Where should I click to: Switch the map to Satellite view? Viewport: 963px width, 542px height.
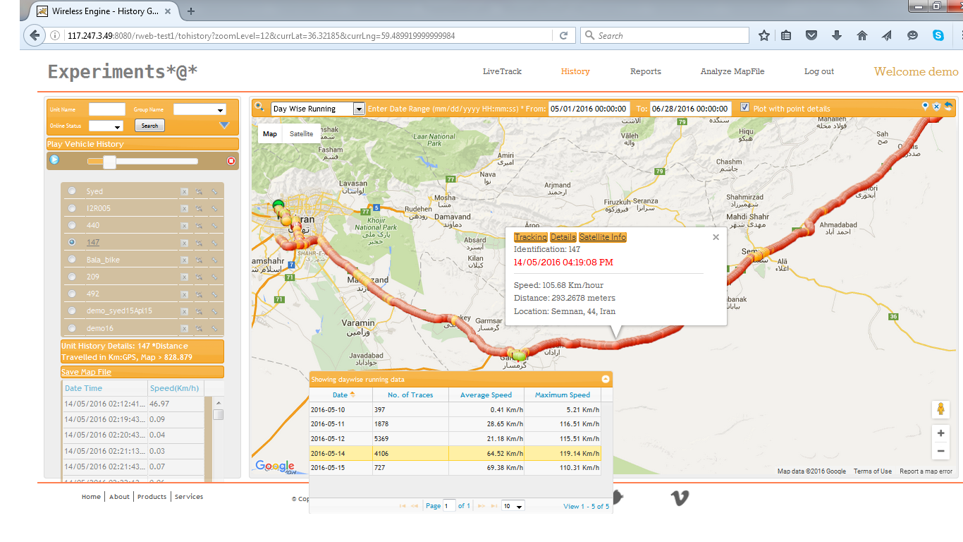click(x=301, y=133)
